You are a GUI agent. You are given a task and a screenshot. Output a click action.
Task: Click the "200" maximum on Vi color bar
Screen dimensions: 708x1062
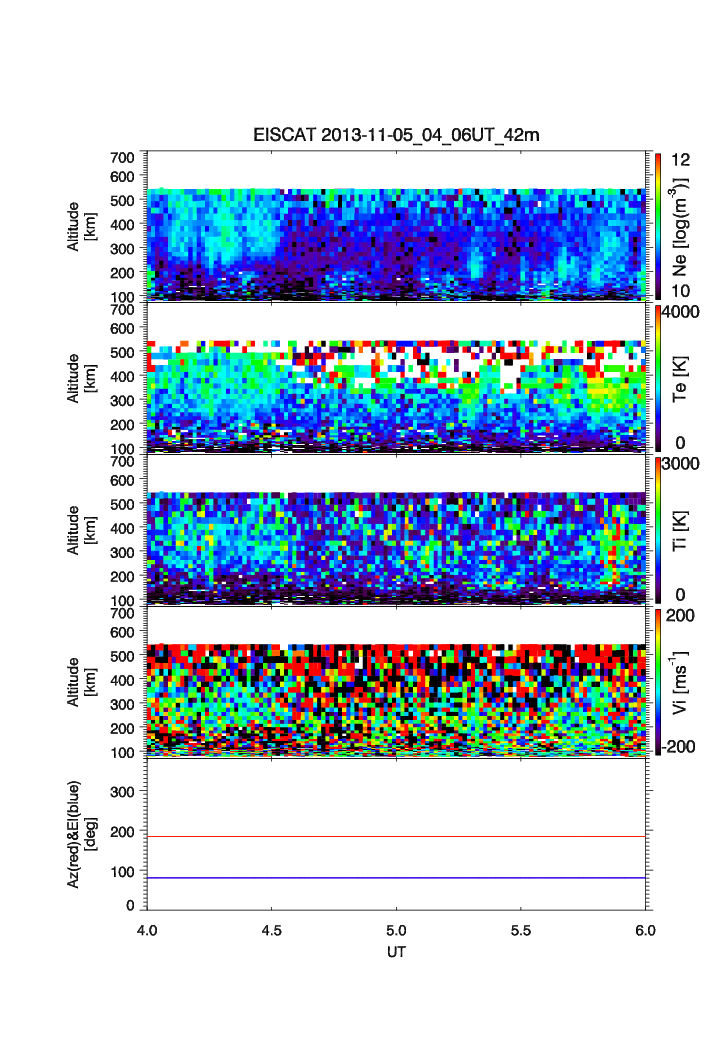pos(680,616)
